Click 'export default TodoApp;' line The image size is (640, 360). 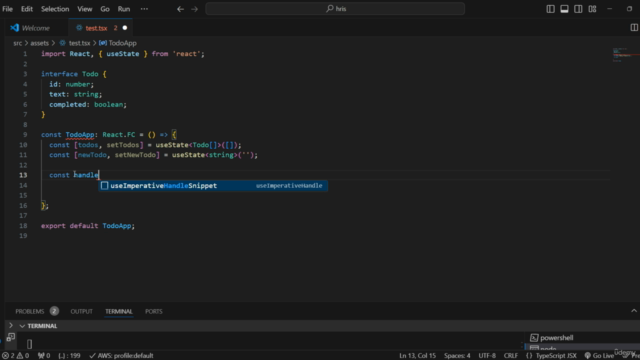[x=88, y=226]
